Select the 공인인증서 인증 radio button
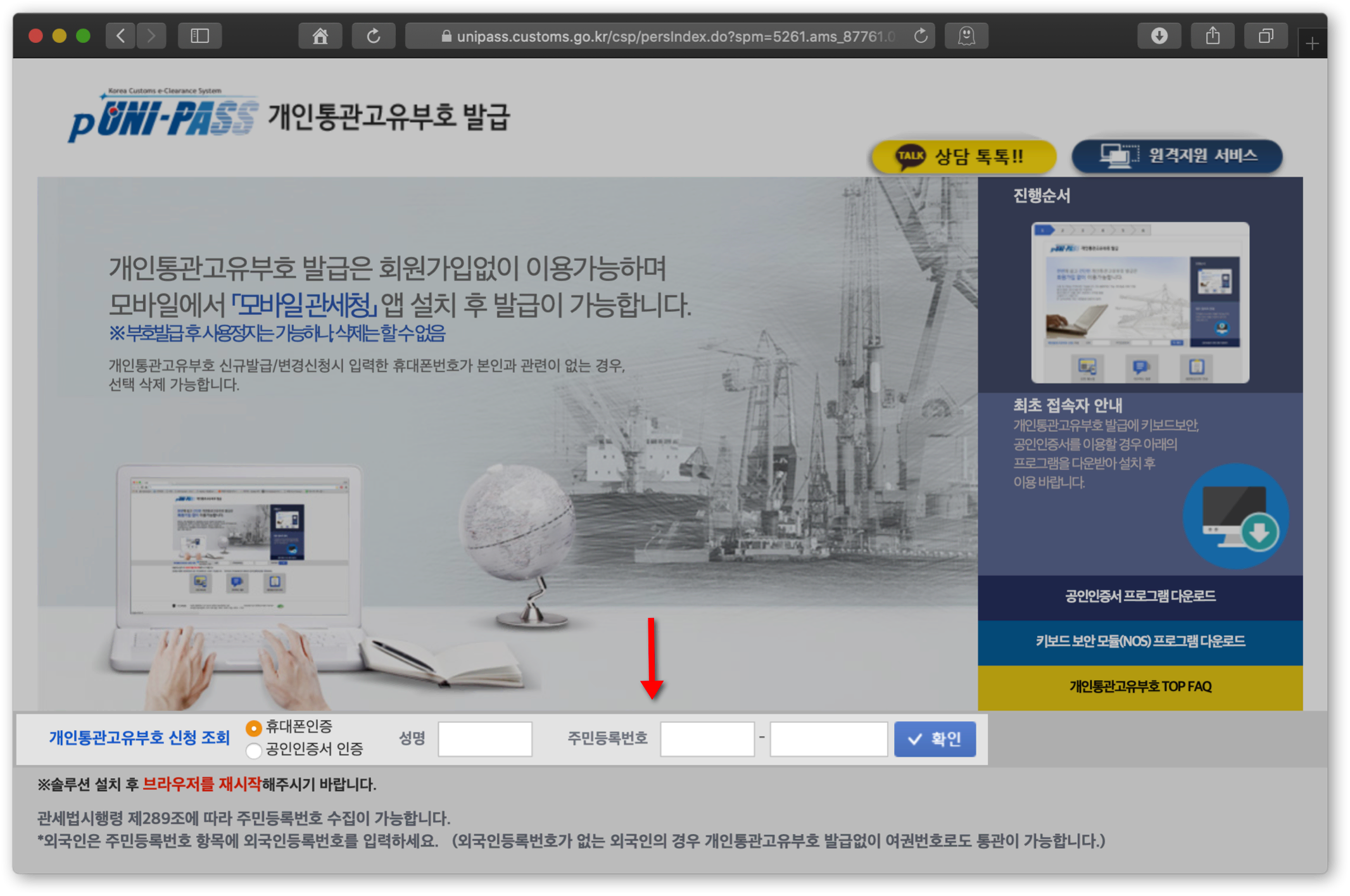 [254, 750]
